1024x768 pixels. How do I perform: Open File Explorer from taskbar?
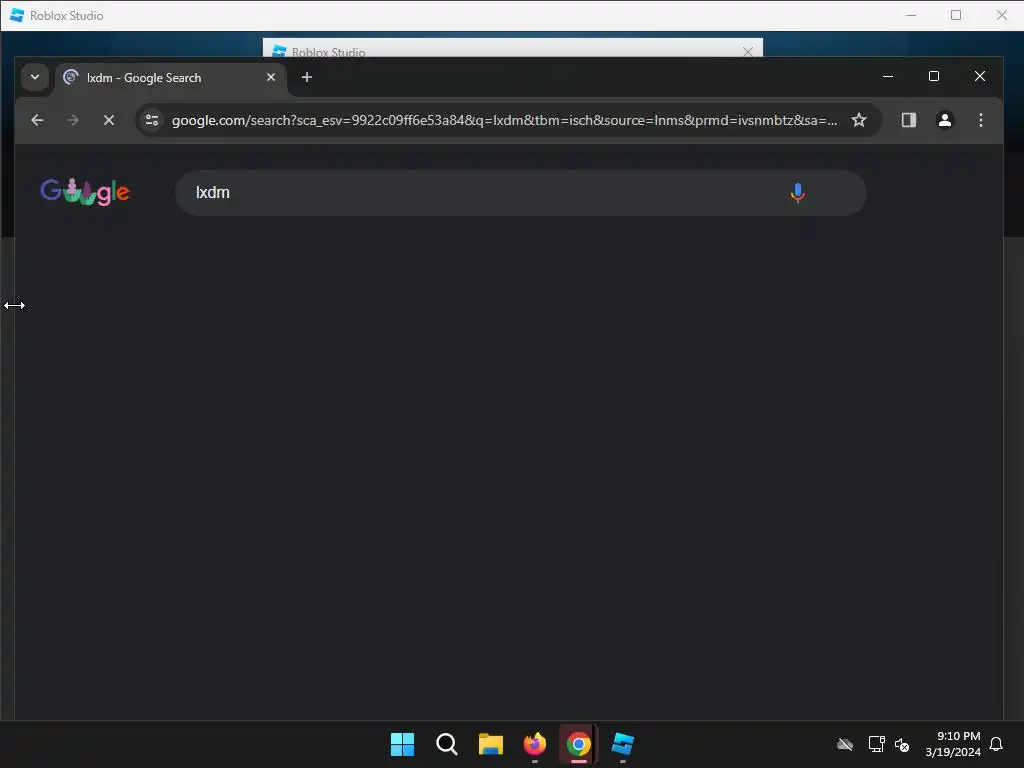[x=490, y=744]
